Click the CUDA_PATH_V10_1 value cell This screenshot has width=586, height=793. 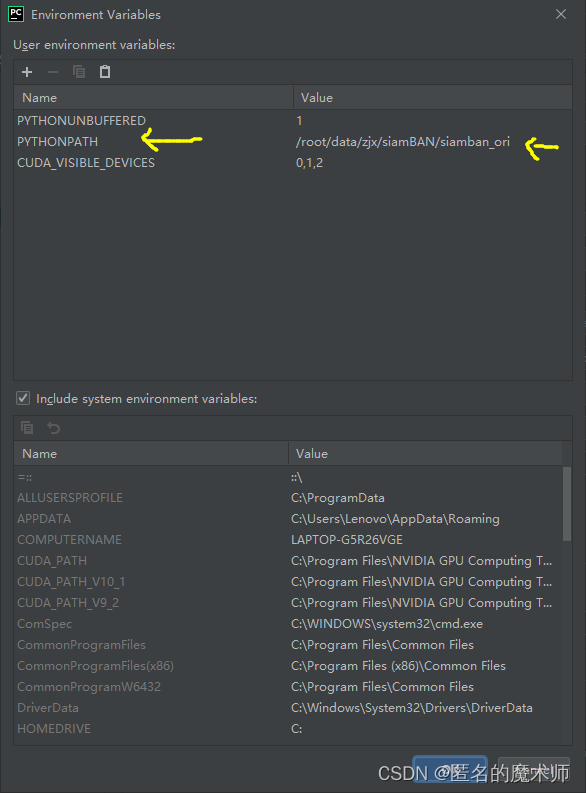click(x=422, y=582)
